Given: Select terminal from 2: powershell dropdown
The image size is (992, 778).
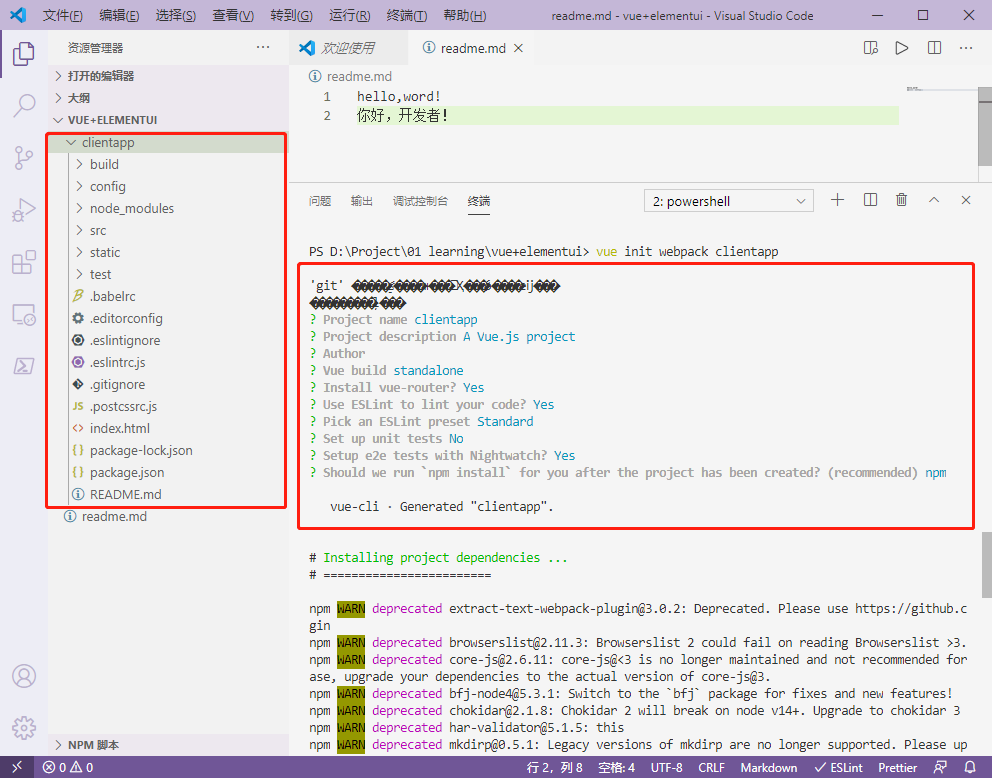Looking at the screenshot, I should pyautogui.click(x=729, y=201).
